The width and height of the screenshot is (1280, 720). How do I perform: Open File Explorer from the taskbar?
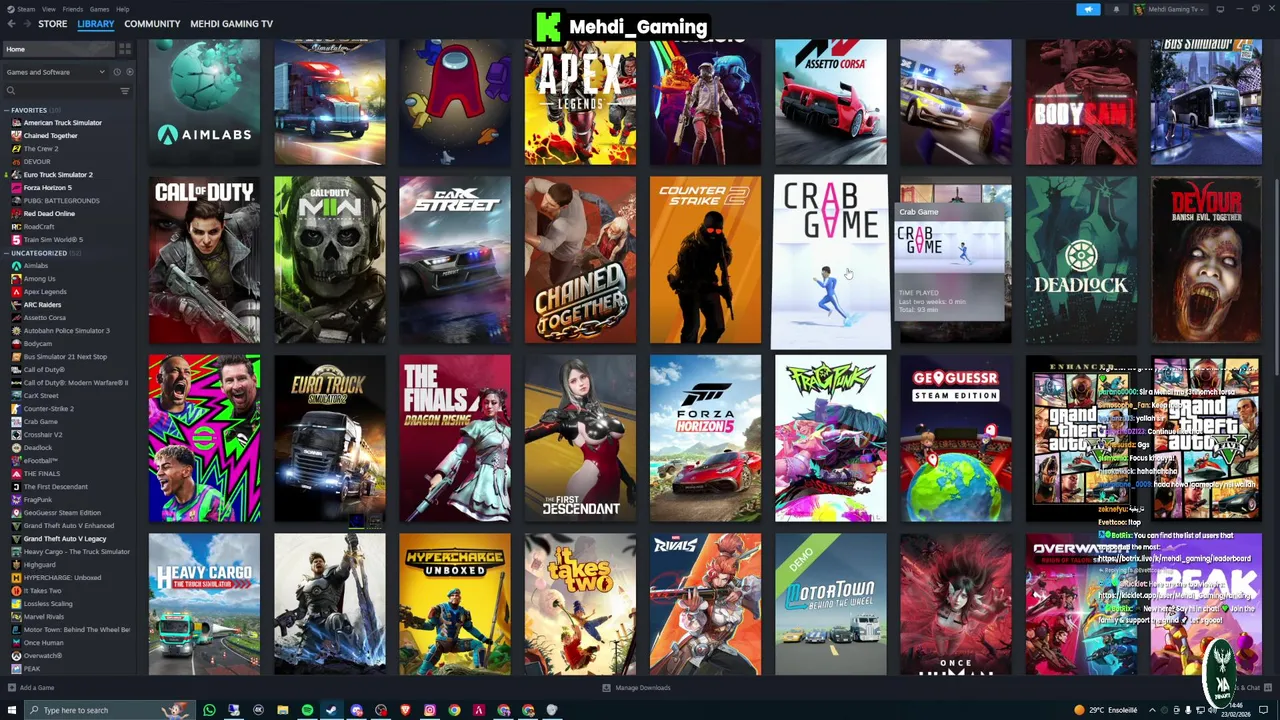click(x=282, y=710)
